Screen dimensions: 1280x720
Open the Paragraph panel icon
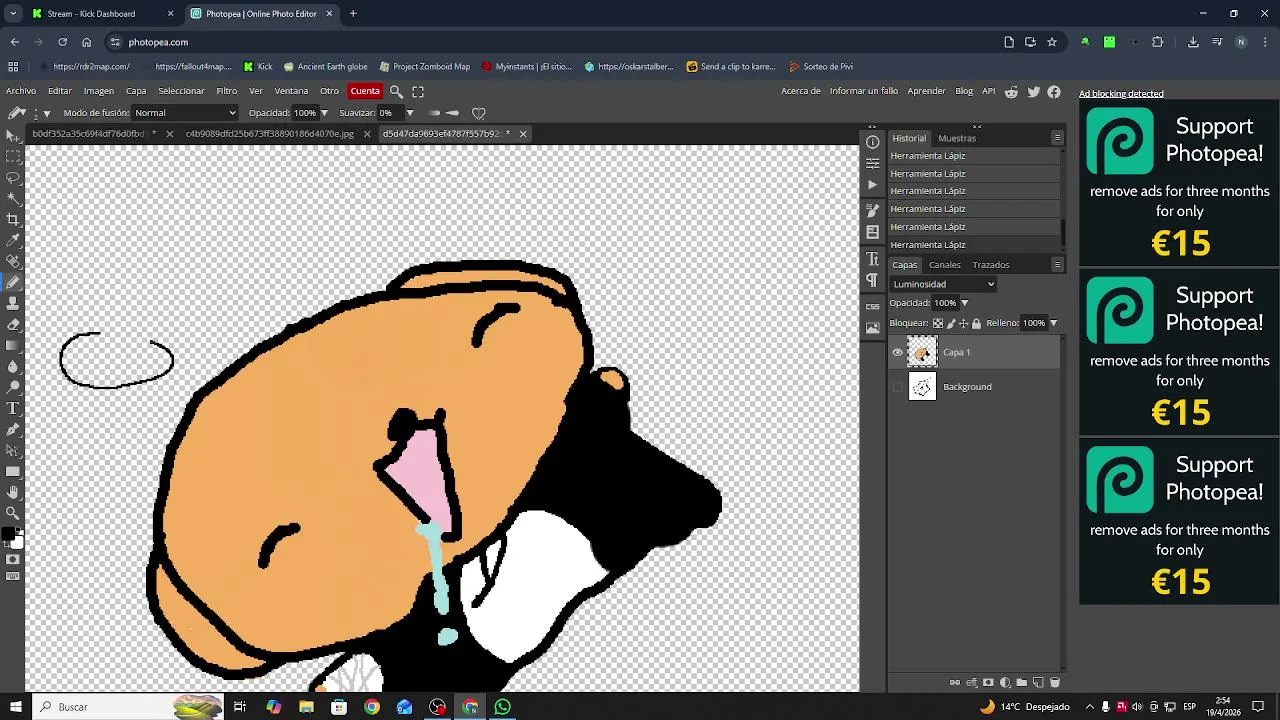click(873, 281)
